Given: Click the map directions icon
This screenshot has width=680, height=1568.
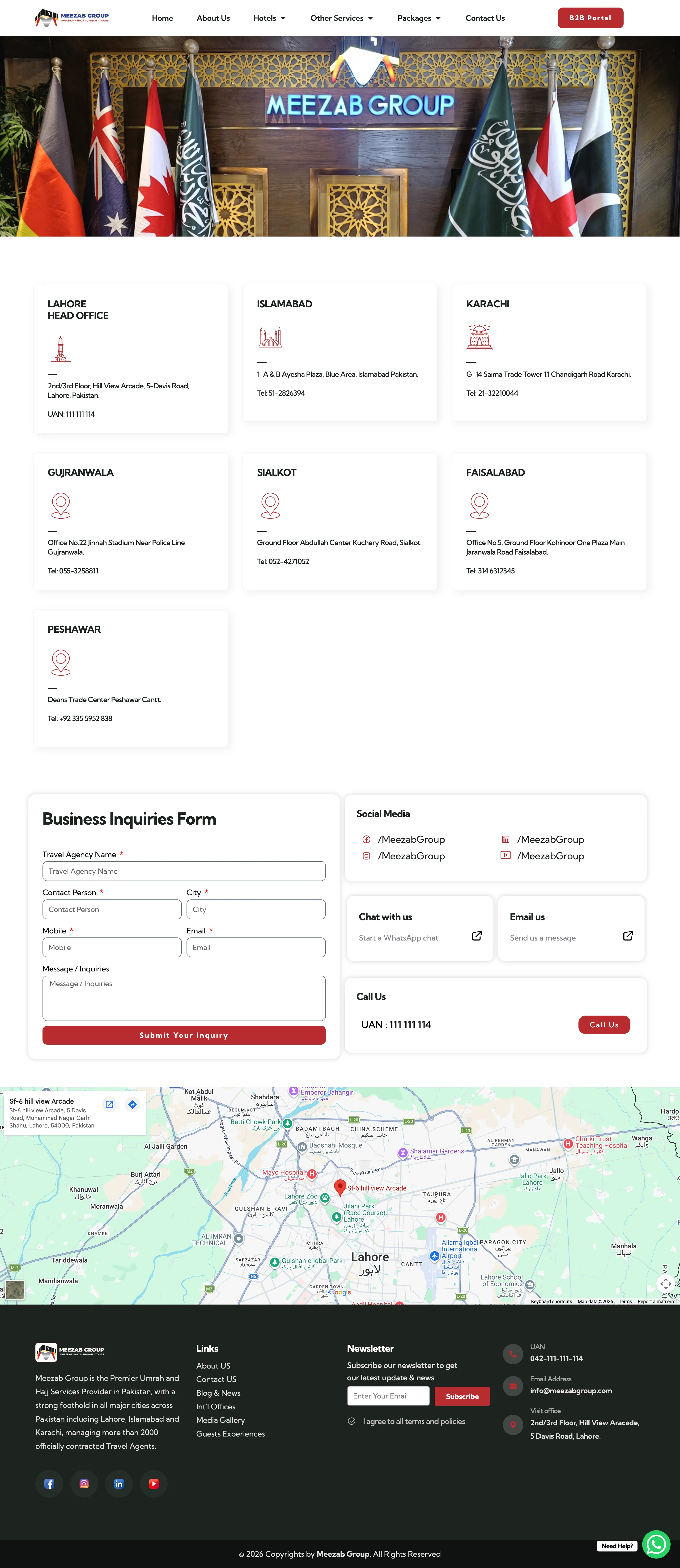Looking at the screenshot, I should [x=132, y=1104].
